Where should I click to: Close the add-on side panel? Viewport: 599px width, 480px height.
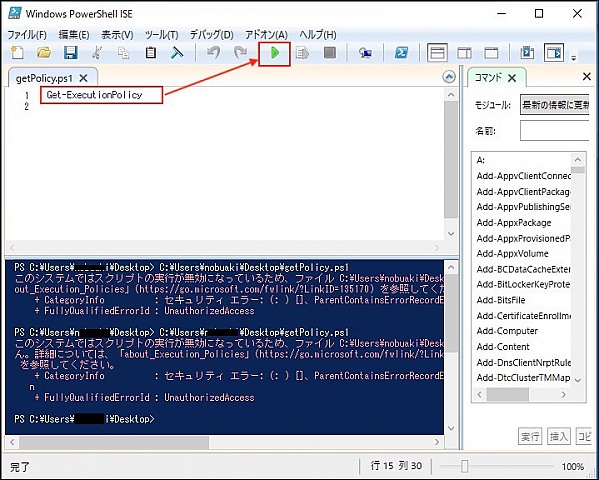click(587, 76)
